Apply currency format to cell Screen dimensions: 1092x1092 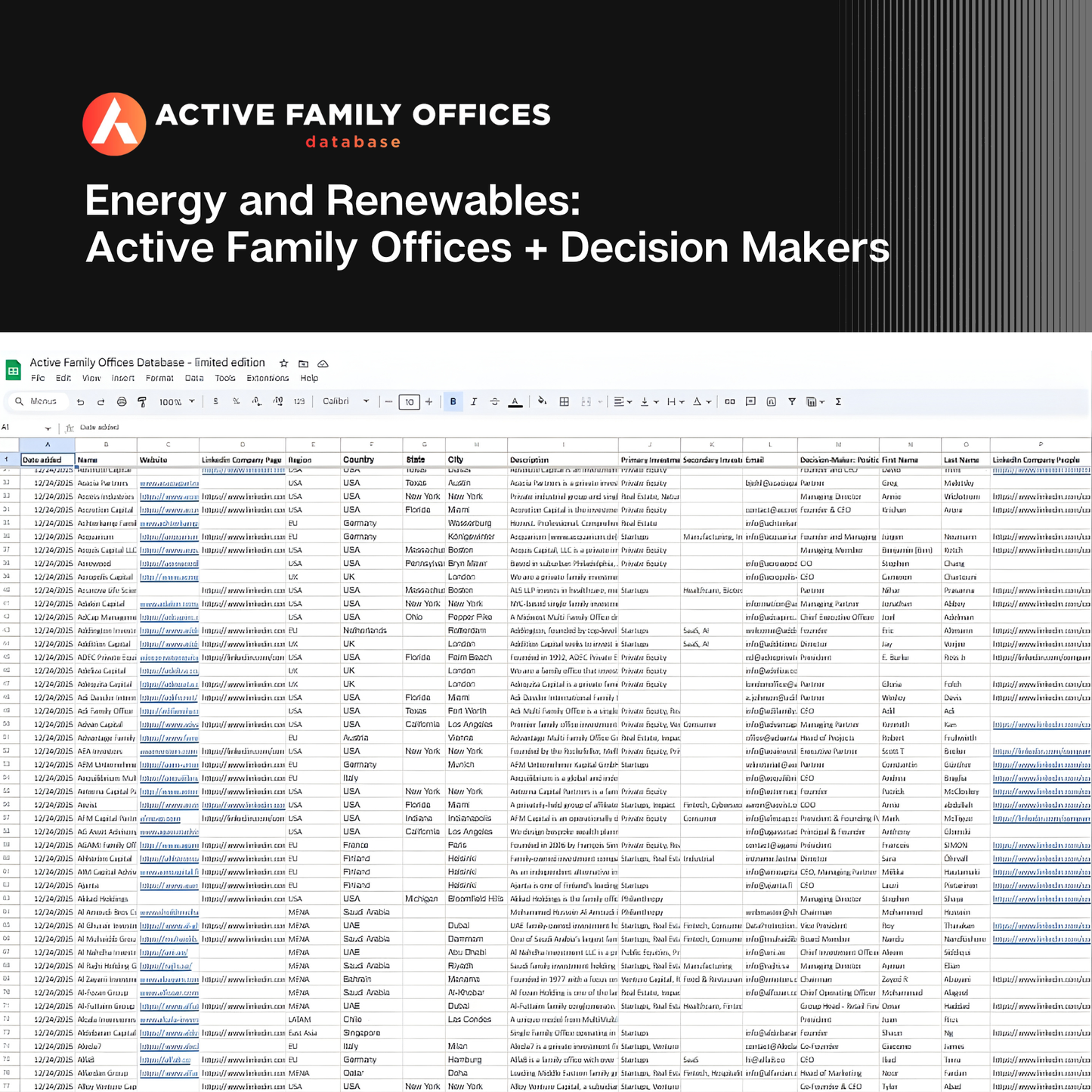(x=215, y=401)
